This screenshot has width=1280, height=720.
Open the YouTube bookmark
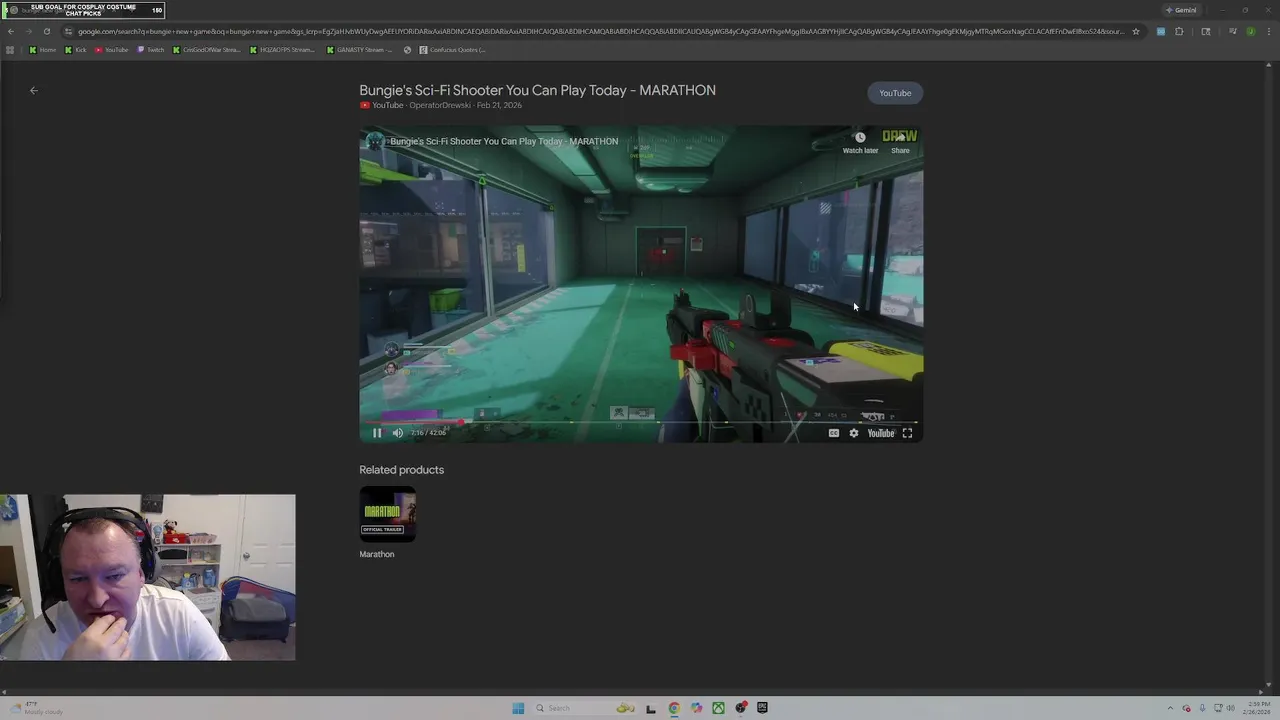click(112, 49)
